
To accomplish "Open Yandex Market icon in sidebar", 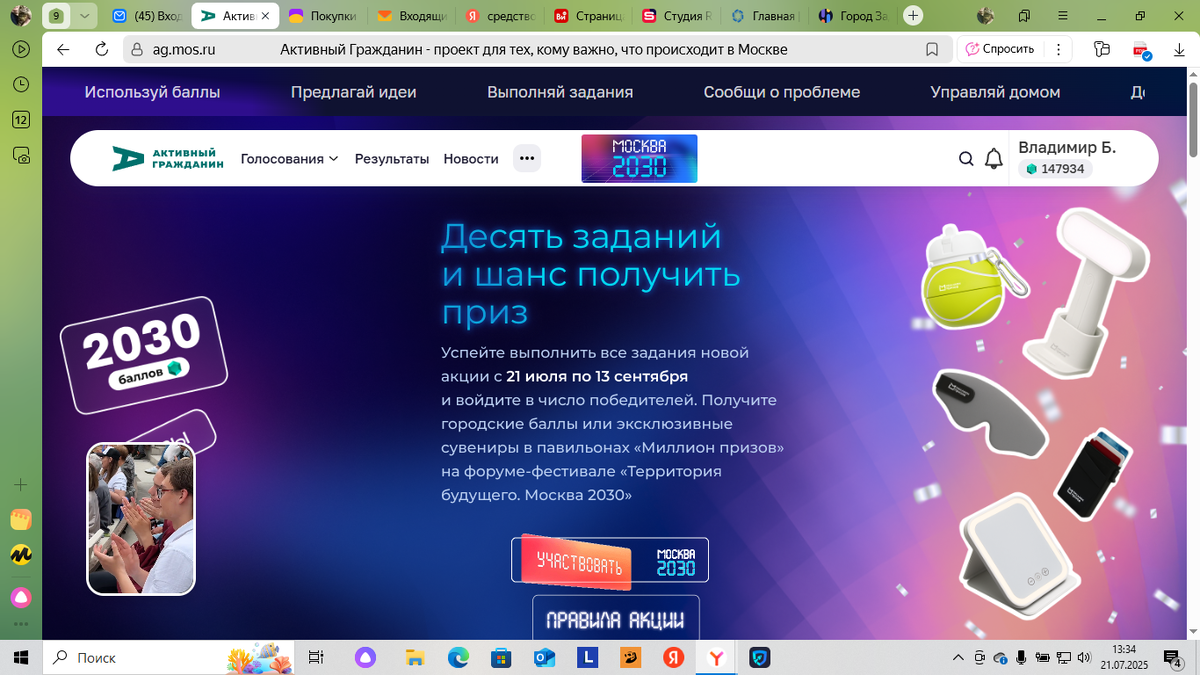I will point(21,555).
